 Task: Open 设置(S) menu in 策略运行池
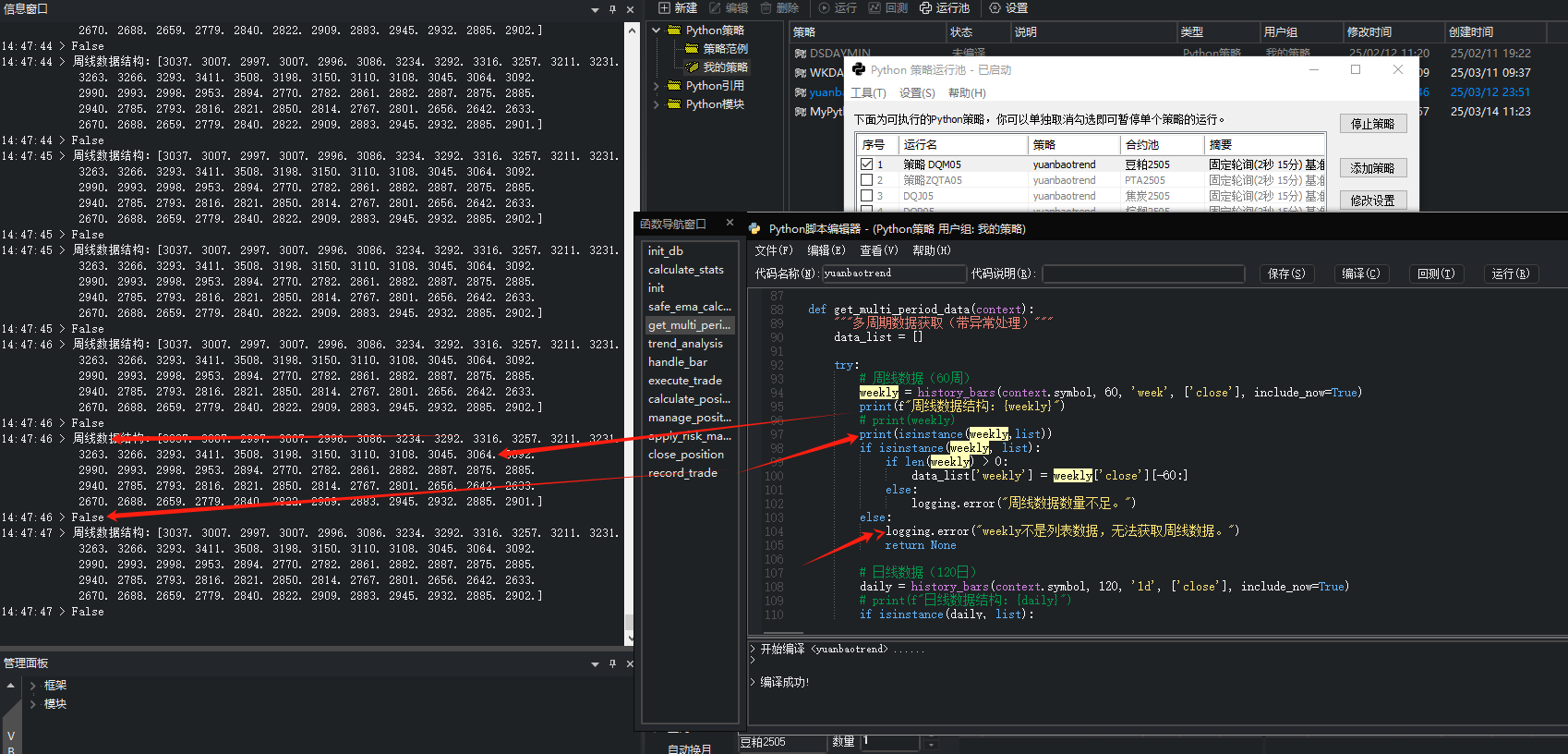tap(917, 93)
